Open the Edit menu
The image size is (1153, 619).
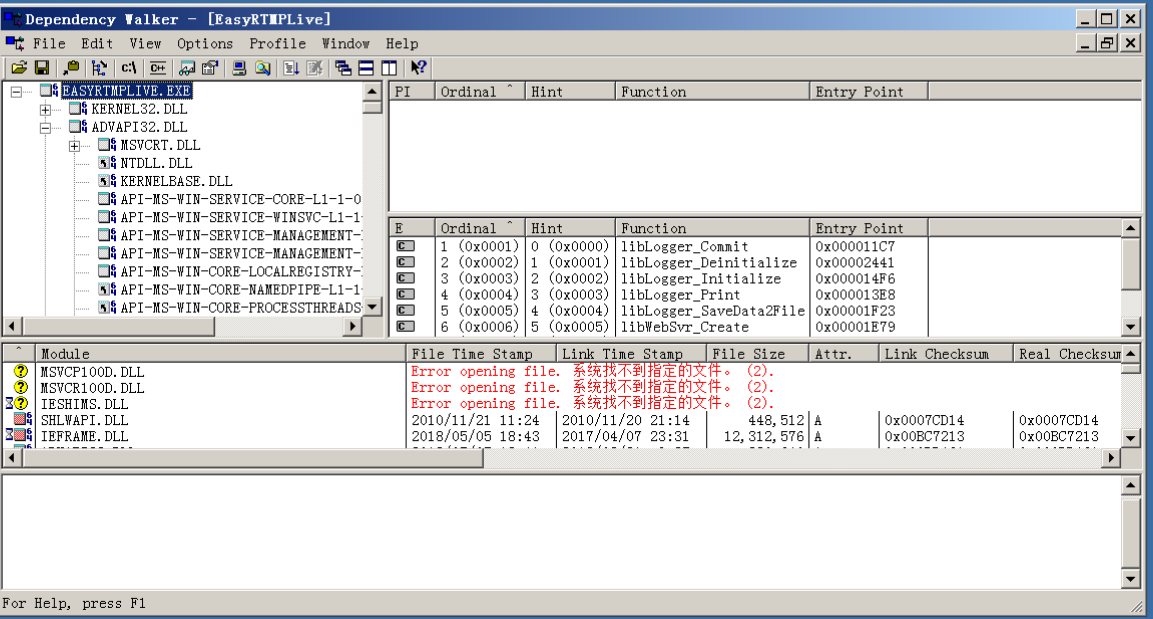(97, 43)
